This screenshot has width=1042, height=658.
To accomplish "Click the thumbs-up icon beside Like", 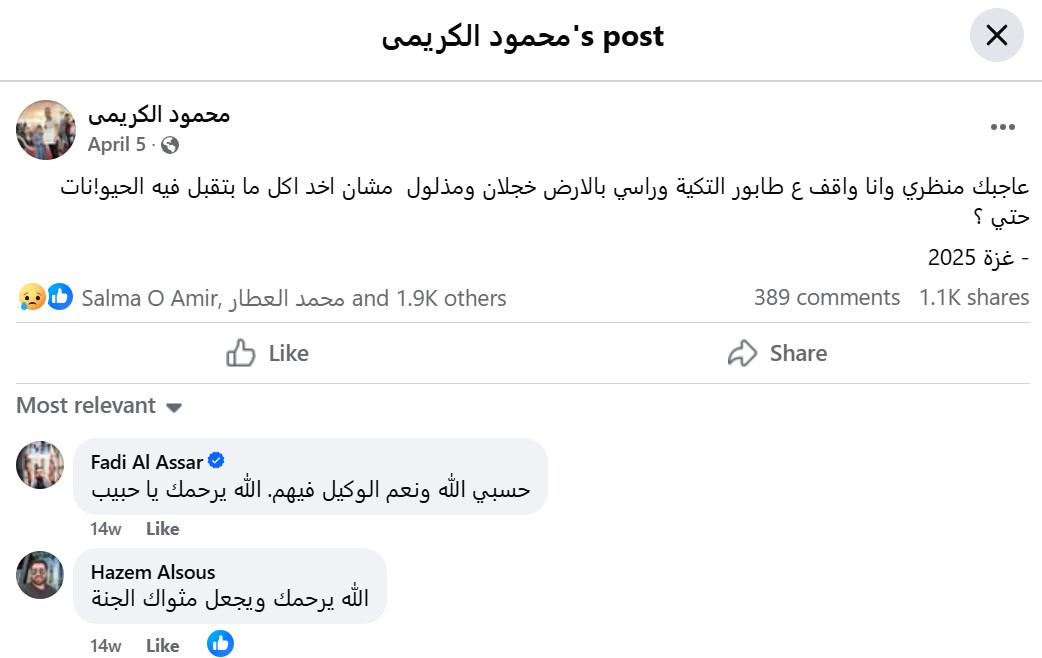I will click(x=240, y=353).
